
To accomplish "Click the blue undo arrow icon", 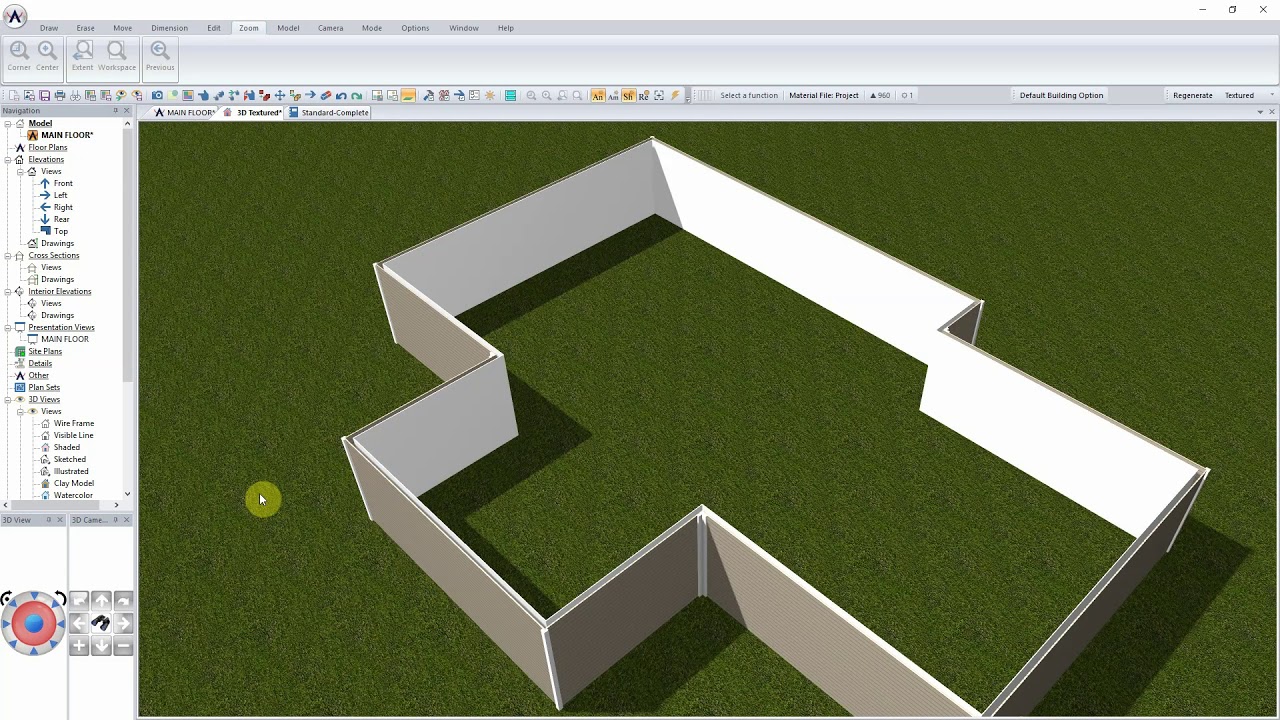I will click(341, 95).
